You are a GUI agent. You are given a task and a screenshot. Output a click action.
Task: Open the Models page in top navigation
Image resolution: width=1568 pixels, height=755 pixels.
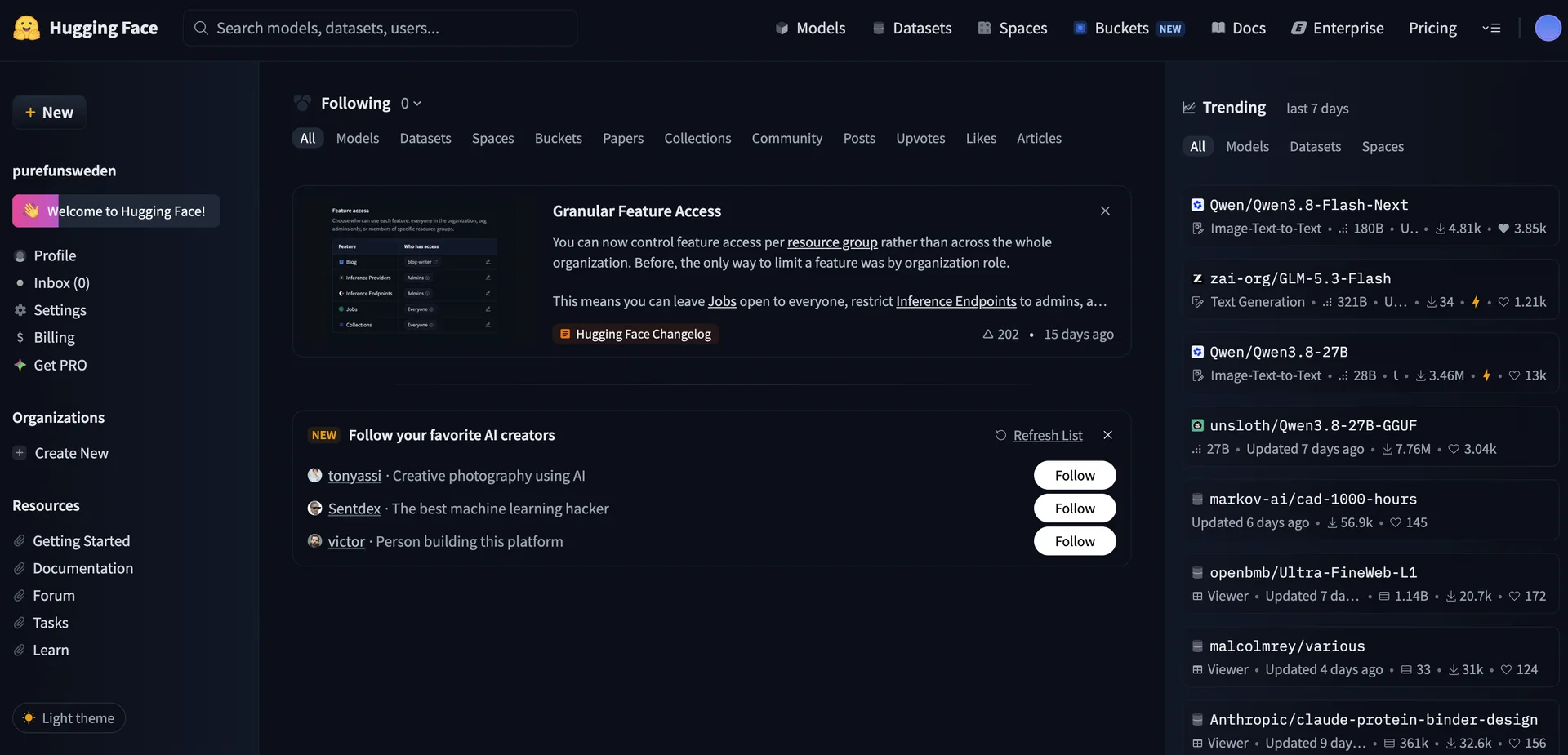(810, 28)
